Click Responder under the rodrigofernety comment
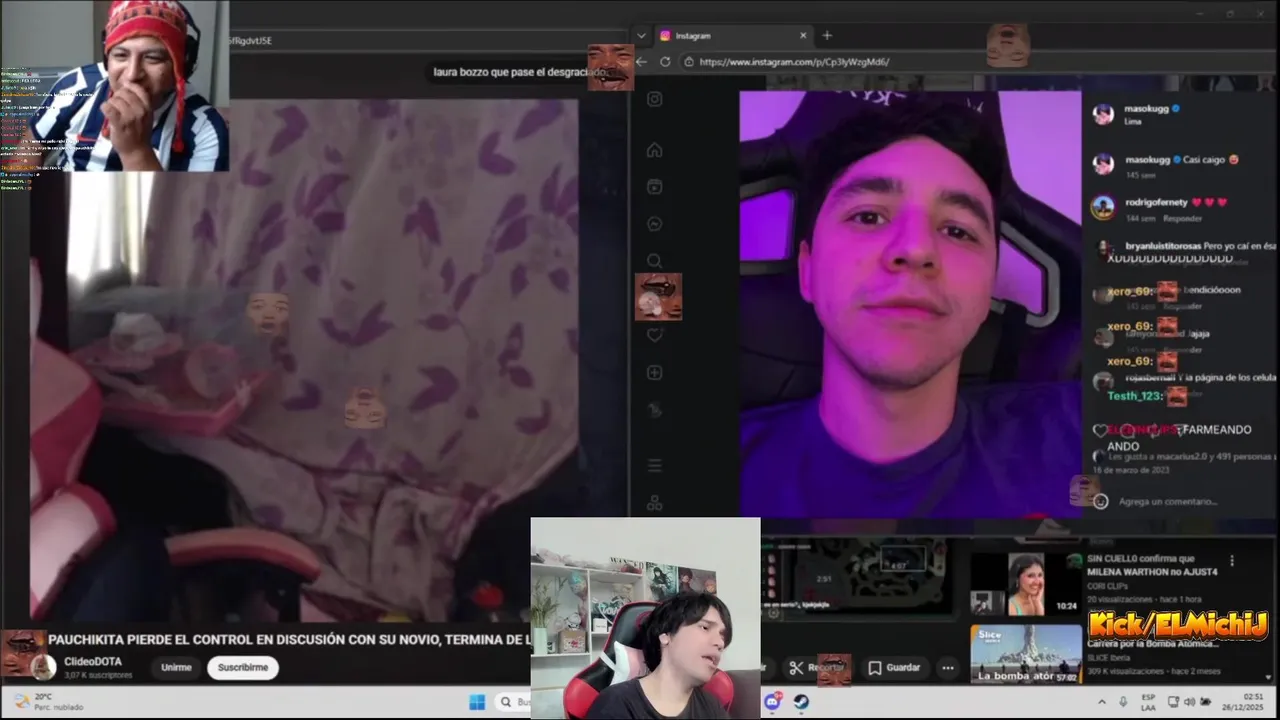Image resolution: width=1280 pixels, height=720 pixels. coord(1182,218)
